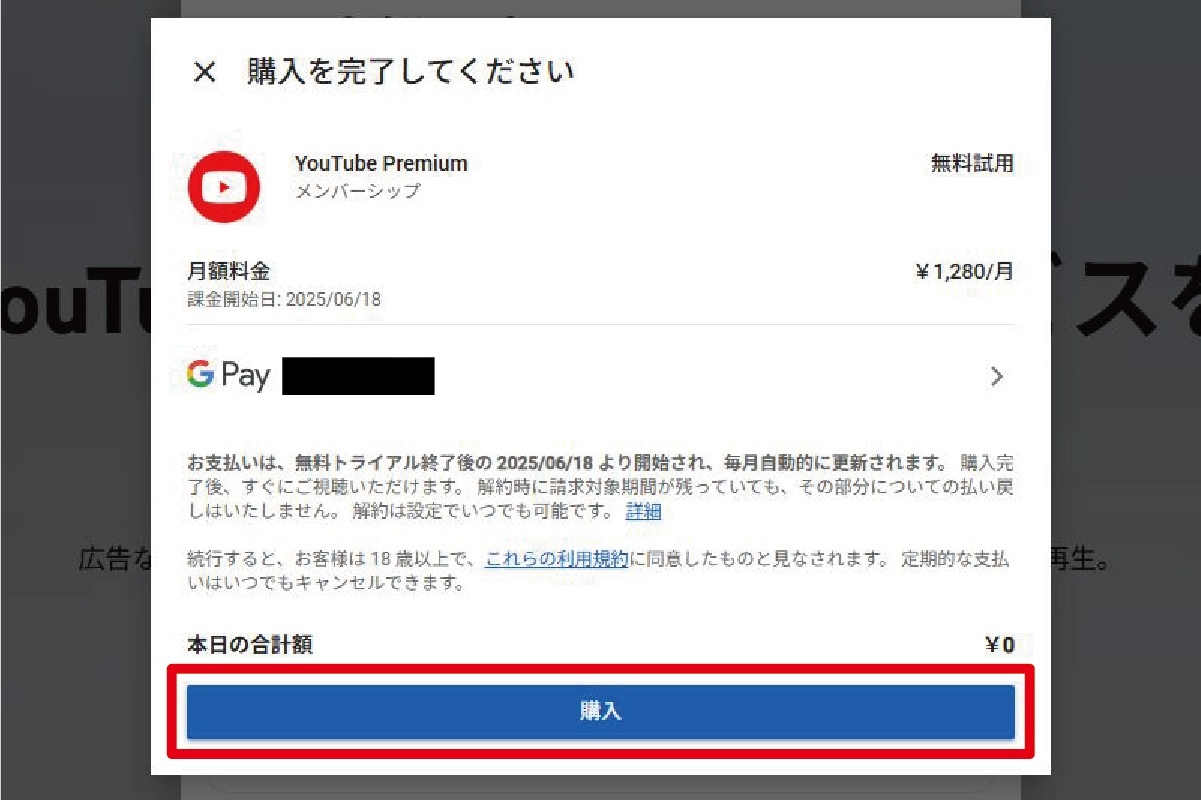Image resolution: width=1201 pixels, height=800 pixels.
Task: Click the 課金開始日 billing start date line
Action: 284,299
